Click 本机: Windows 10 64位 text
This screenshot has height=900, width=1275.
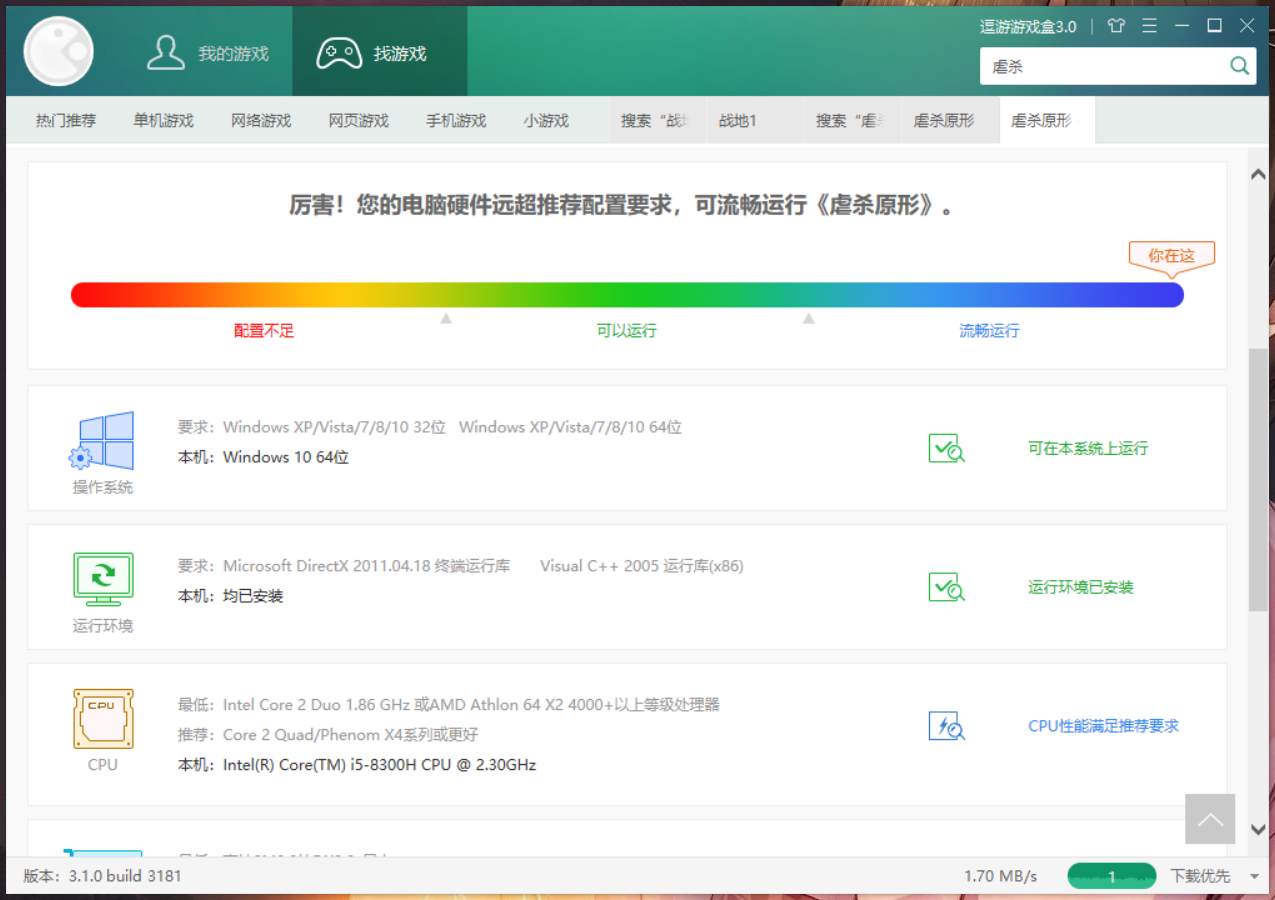(x=263, y=457)
